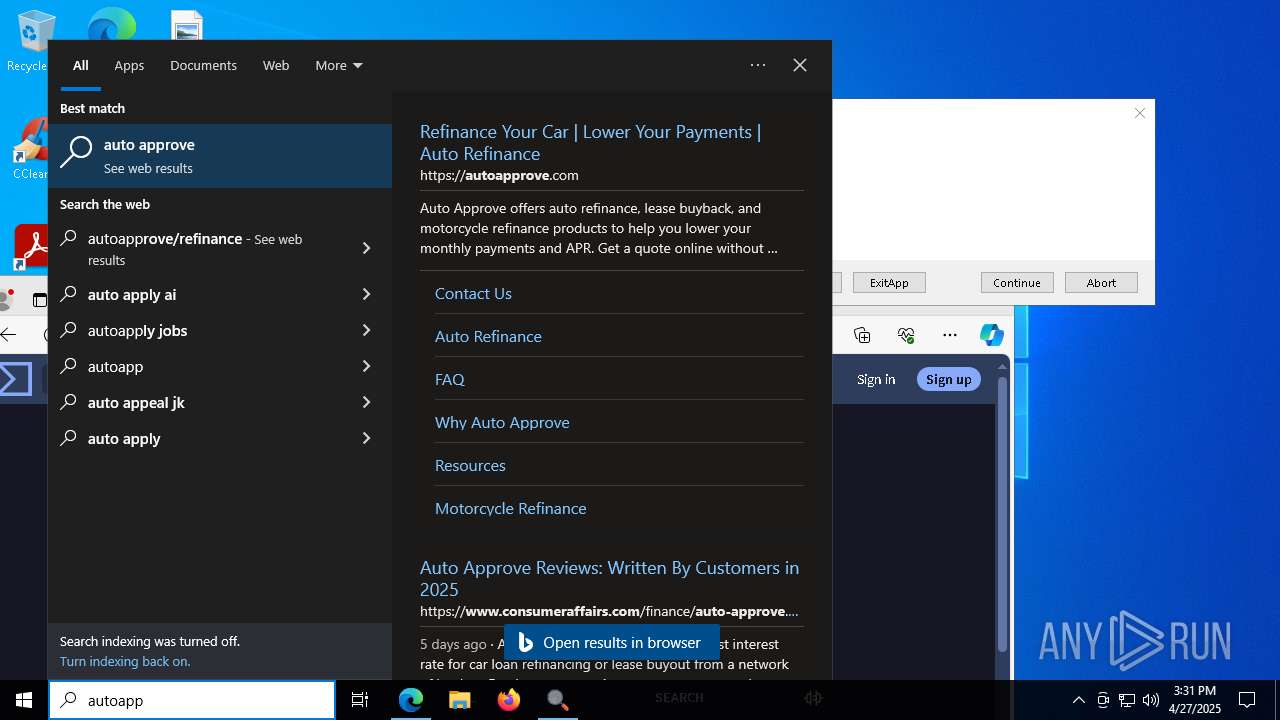Open the network status tray icon
1280x720 pixels.
click(x=1127, y=700)
